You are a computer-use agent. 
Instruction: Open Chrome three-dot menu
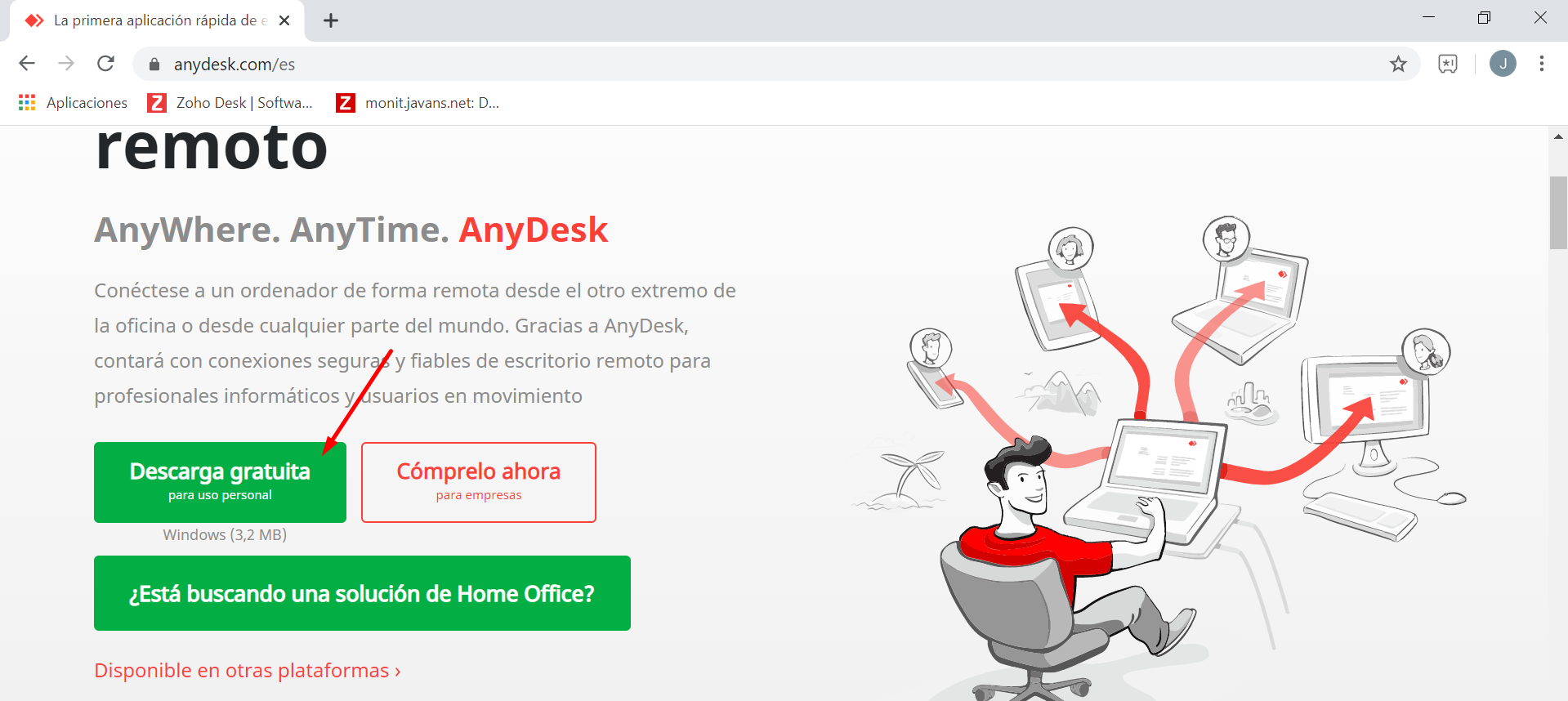[x=1542, y=64]
